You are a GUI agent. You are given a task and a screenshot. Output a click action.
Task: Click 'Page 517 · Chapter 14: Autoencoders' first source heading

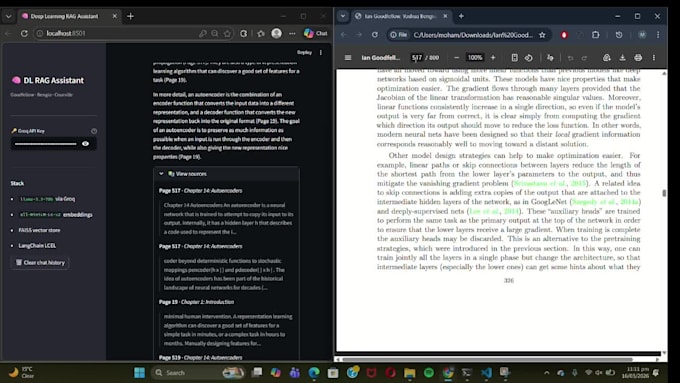click(x=200, y=190)
